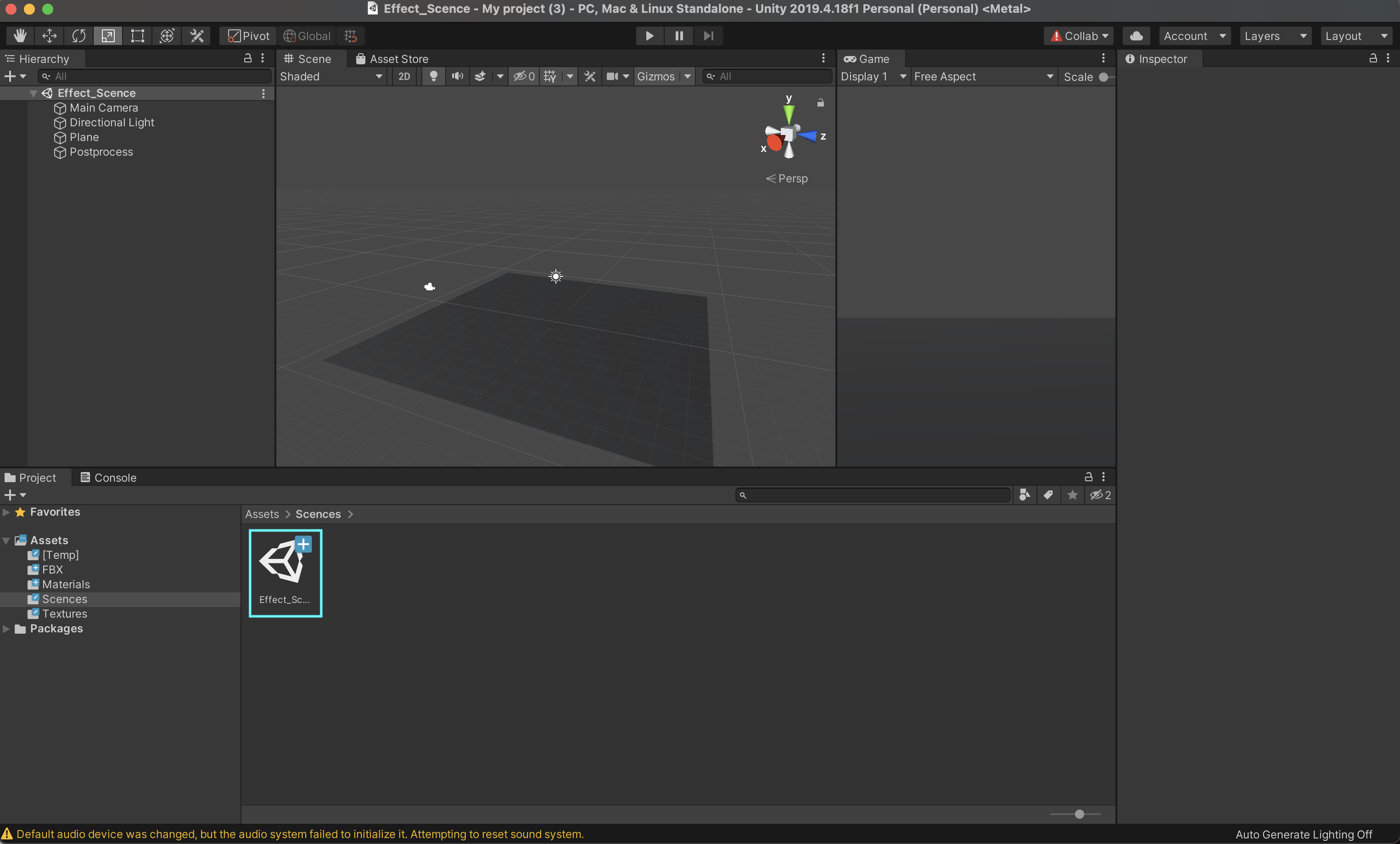
Task: Toggle 2D view mode in Scene
Action: click(x=404, y=76)
